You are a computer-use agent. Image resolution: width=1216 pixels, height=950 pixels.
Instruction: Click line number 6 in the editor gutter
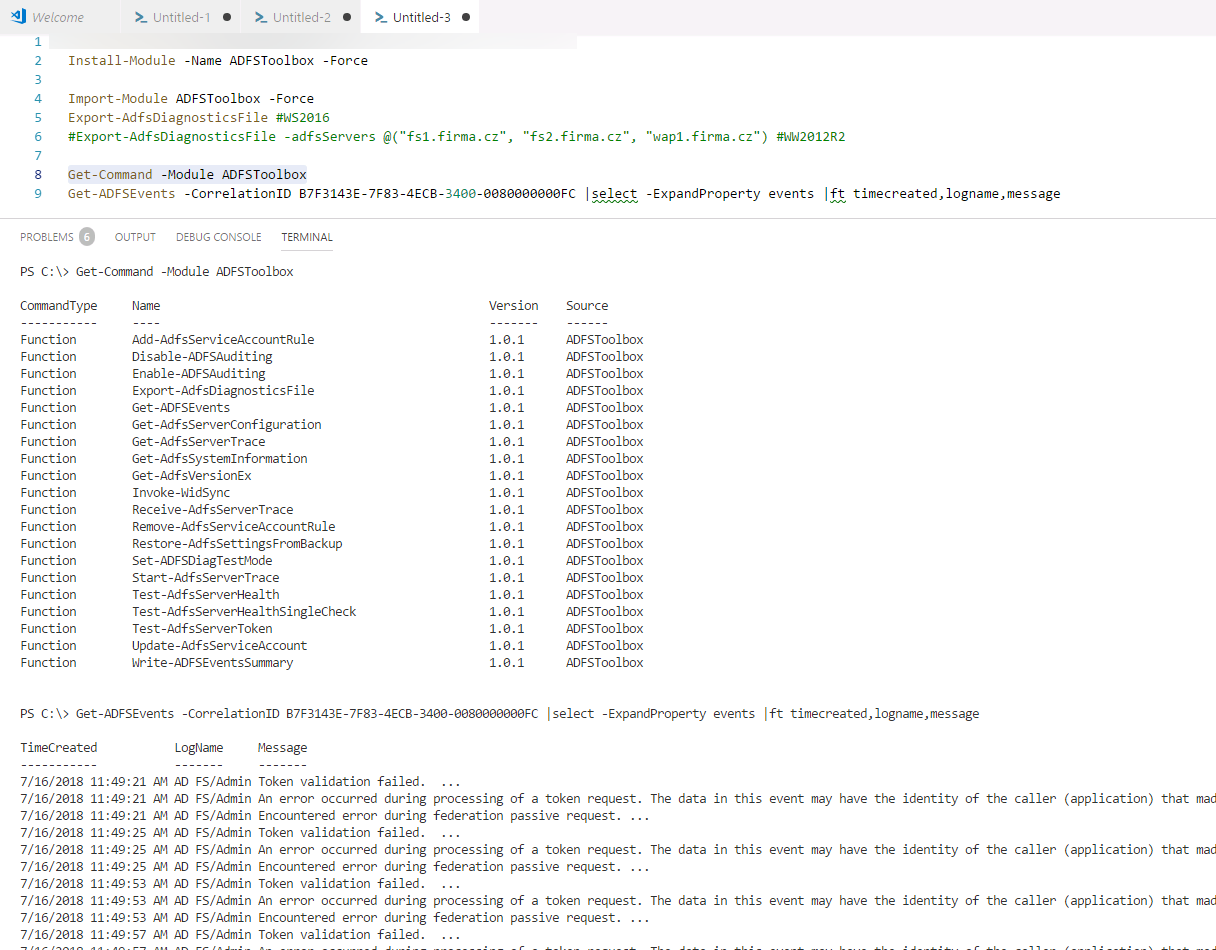(x=38, y=137)
